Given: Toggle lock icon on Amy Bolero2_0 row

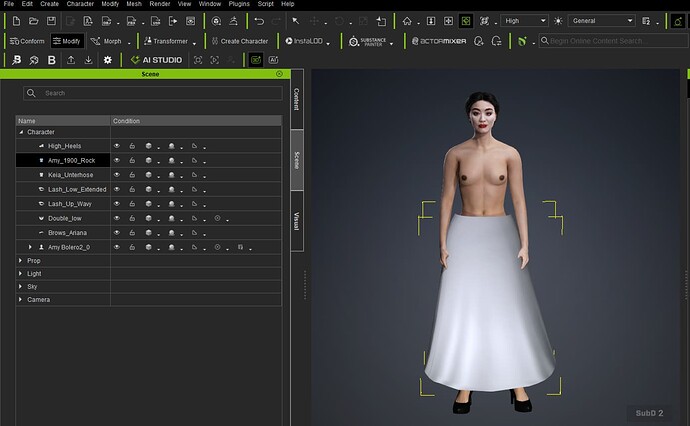Looking at the screenshot, I should coord(132,247).
